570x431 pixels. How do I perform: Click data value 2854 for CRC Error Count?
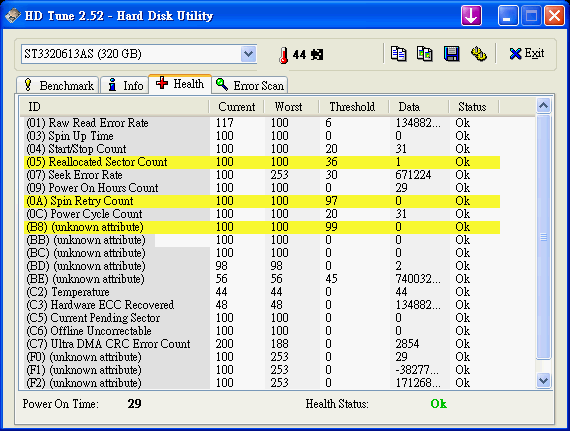click(x=408, y=344)
